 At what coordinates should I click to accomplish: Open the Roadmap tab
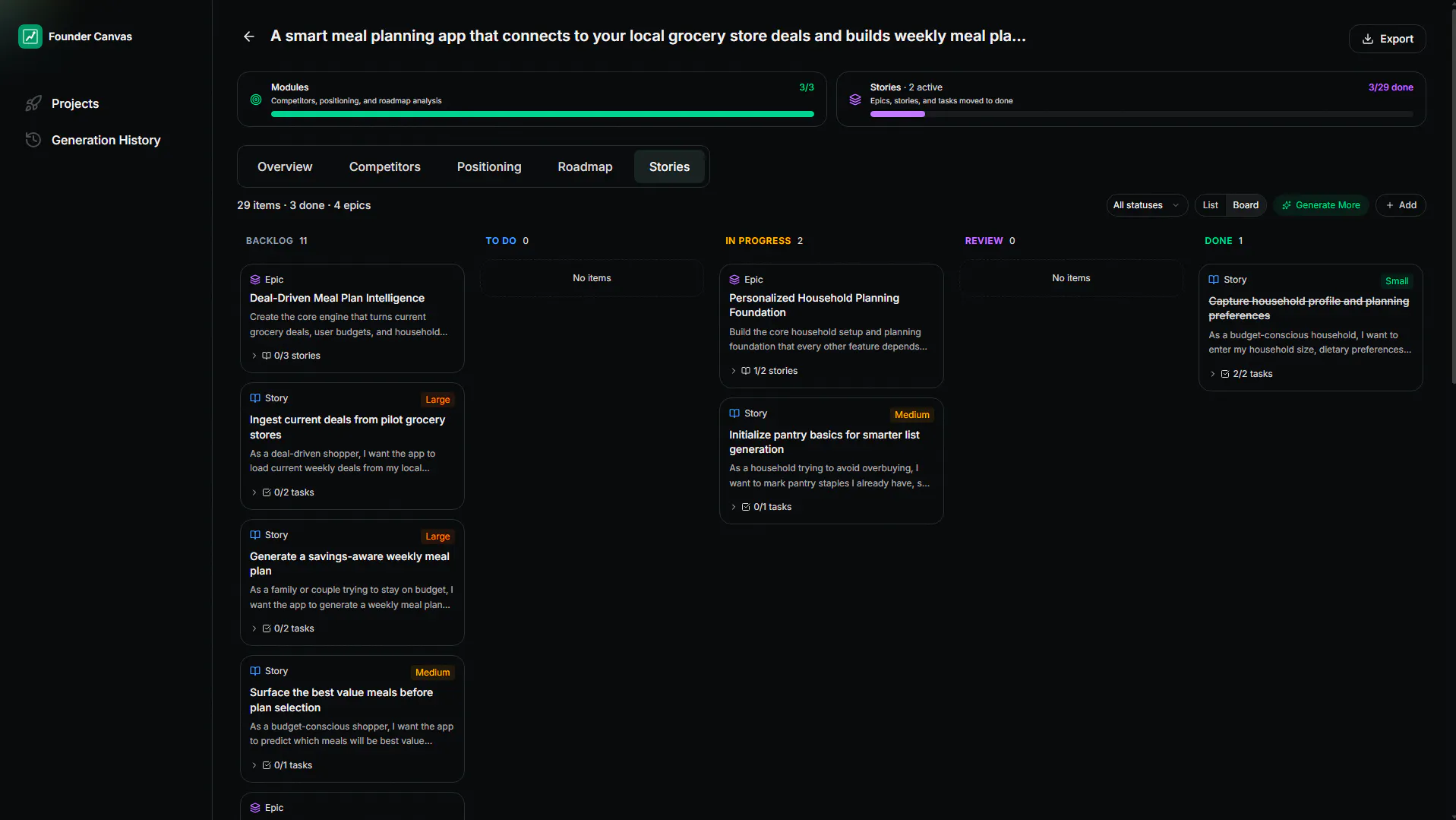click(x=585, y=166)
